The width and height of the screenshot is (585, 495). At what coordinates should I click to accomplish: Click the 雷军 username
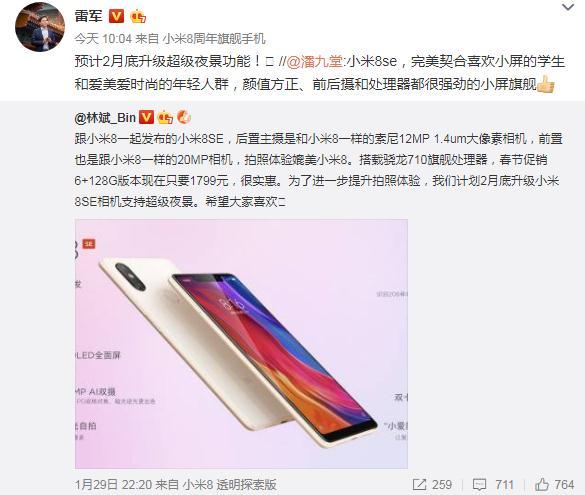pyautogui.click(x=88, y=16)
